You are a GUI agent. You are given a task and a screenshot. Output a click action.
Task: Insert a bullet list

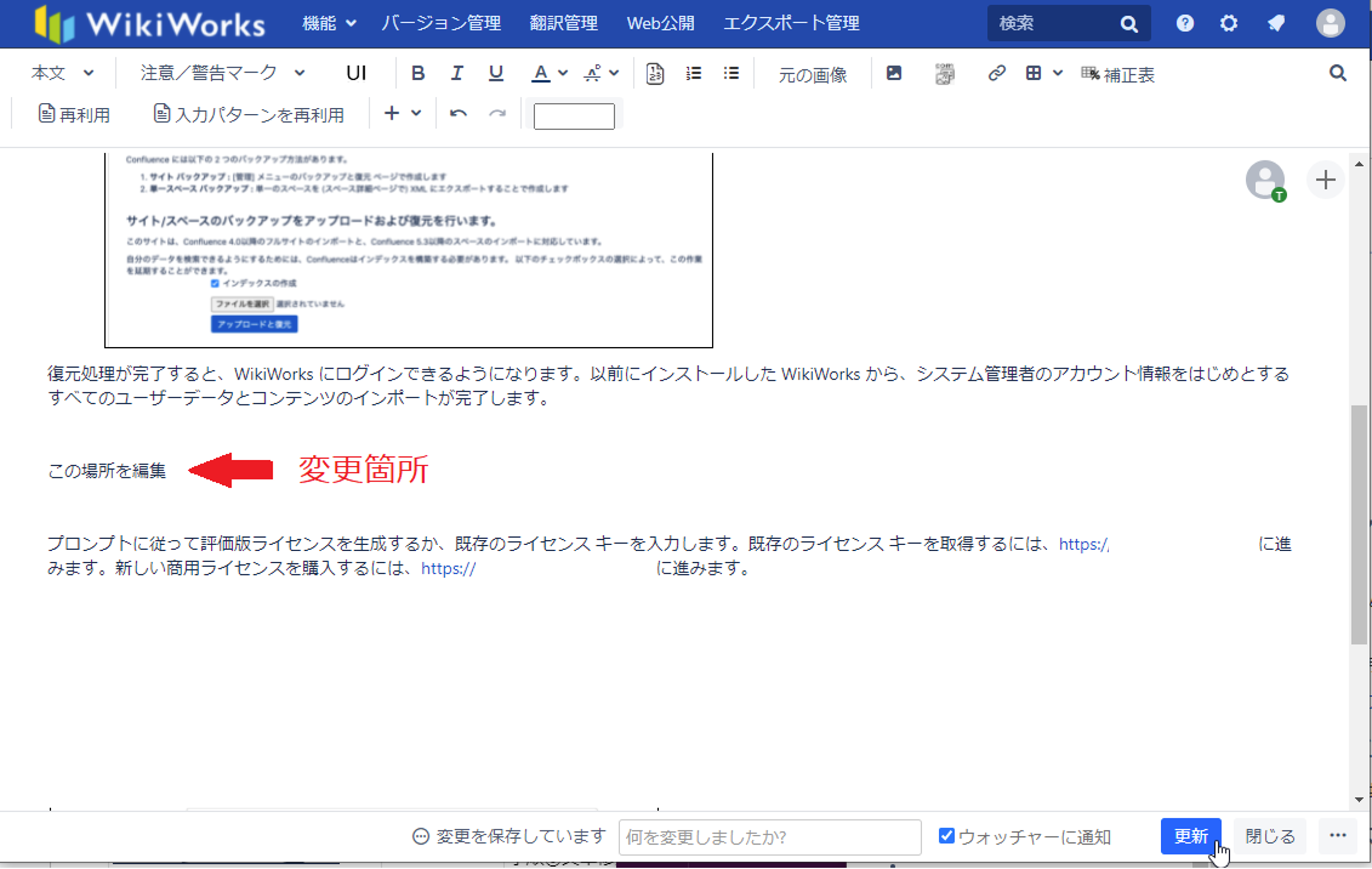coord(732,73)
